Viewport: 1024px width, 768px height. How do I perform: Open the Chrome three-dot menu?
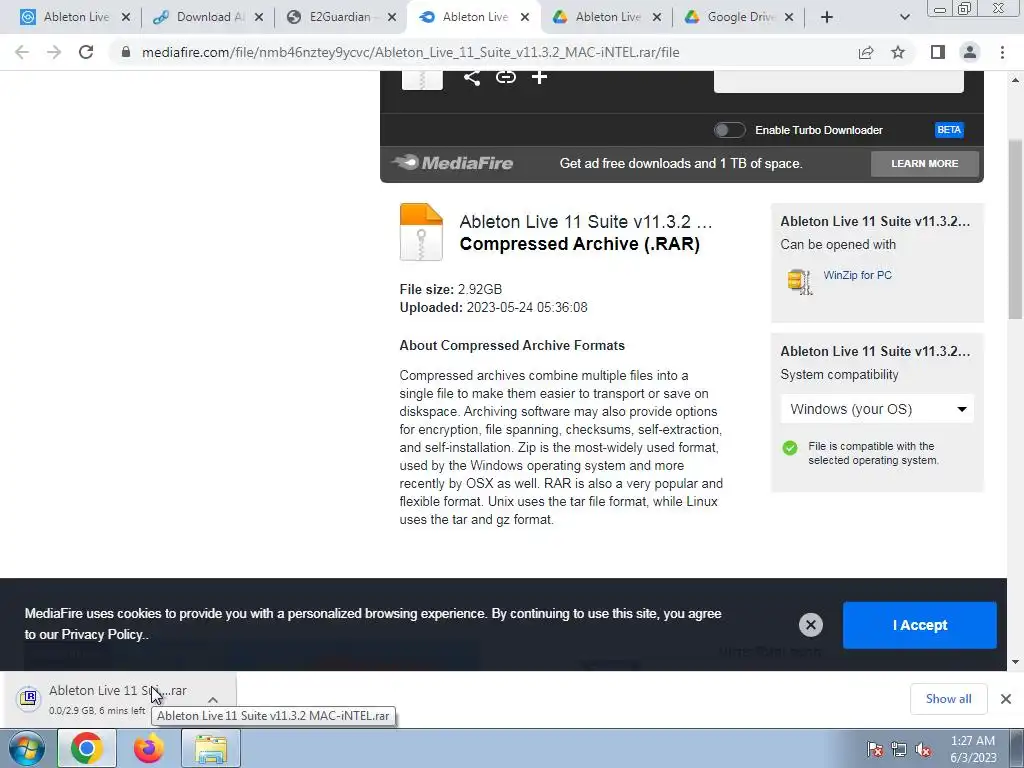pos(1002,52)
